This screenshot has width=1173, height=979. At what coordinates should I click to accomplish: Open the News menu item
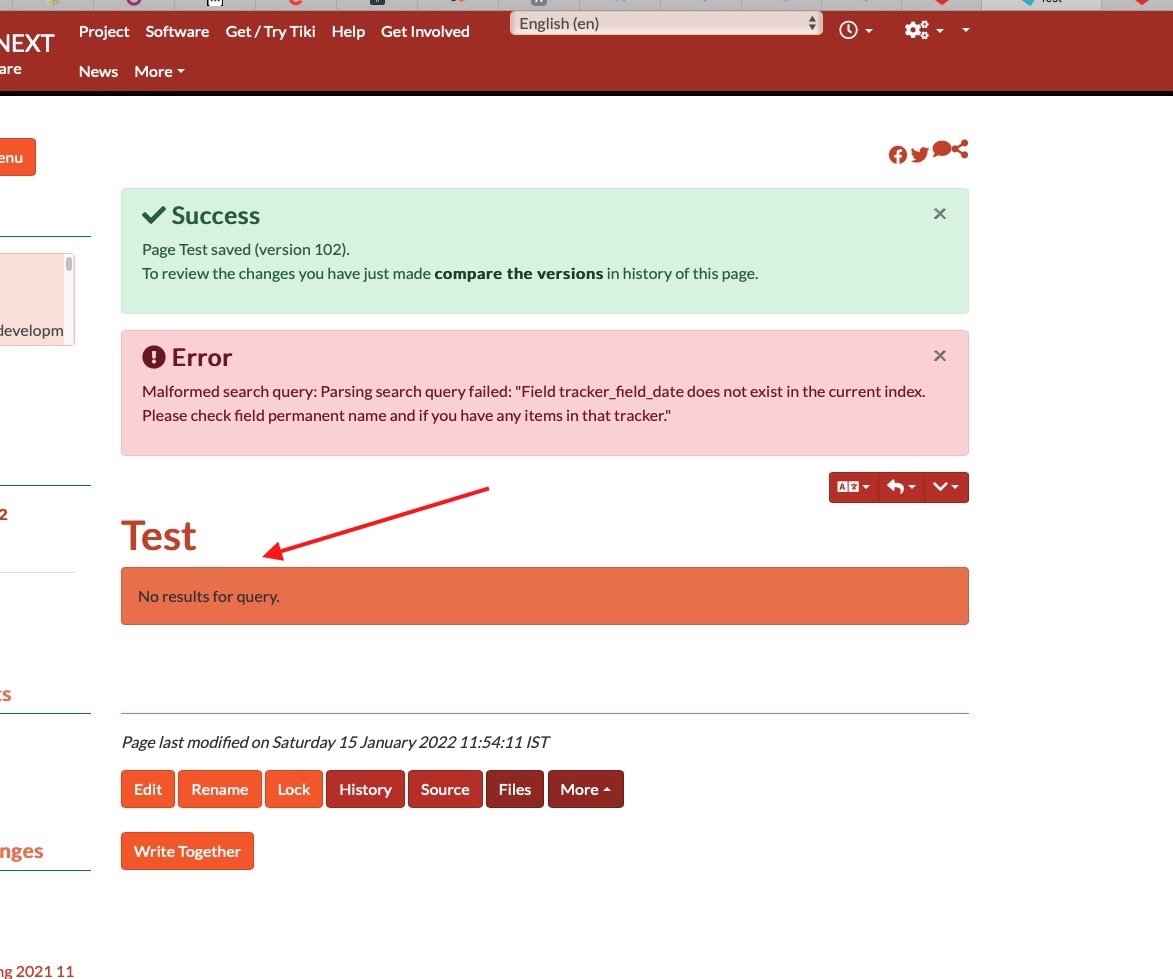pyautogui.click(x=98, y=72)
